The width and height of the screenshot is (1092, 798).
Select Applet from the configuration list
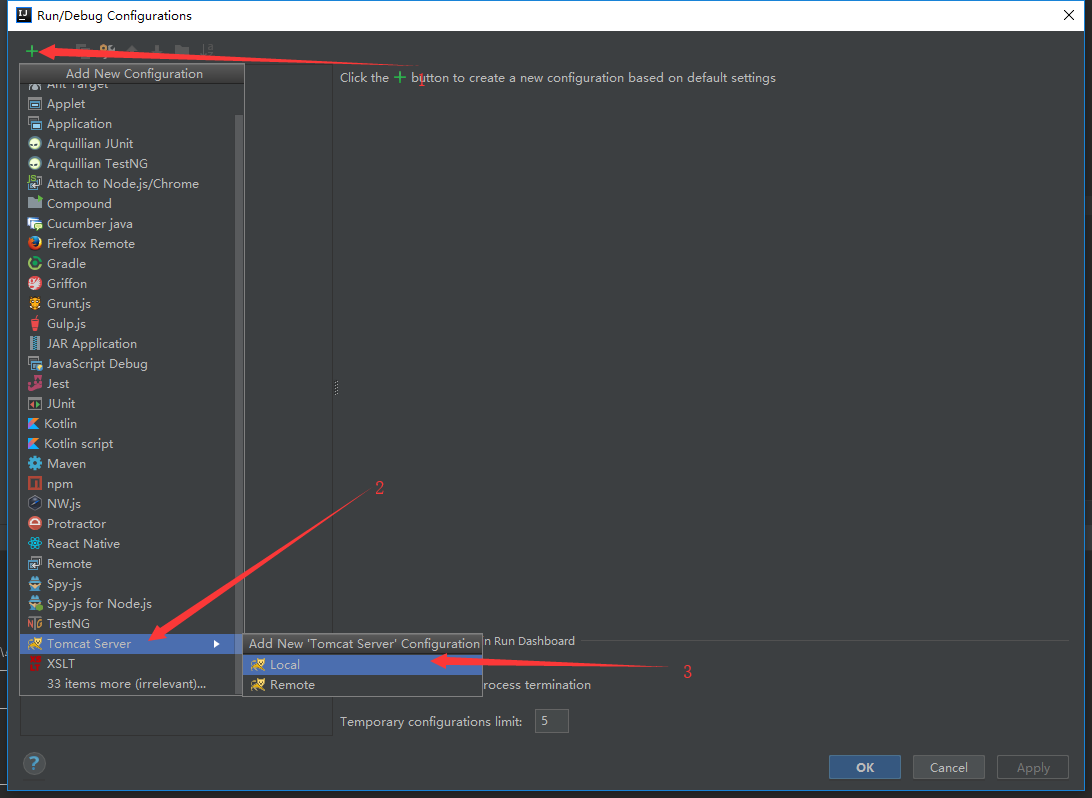tap(132, 104)
